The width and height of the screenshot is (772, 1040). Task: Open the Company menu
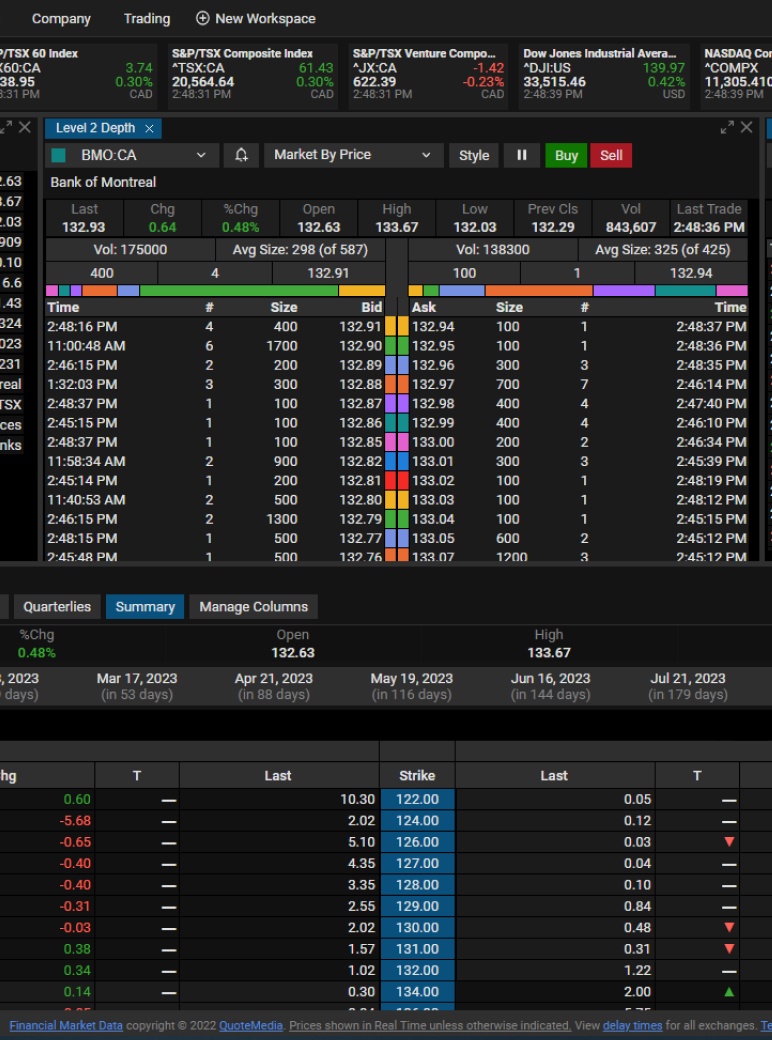(61, 18)
